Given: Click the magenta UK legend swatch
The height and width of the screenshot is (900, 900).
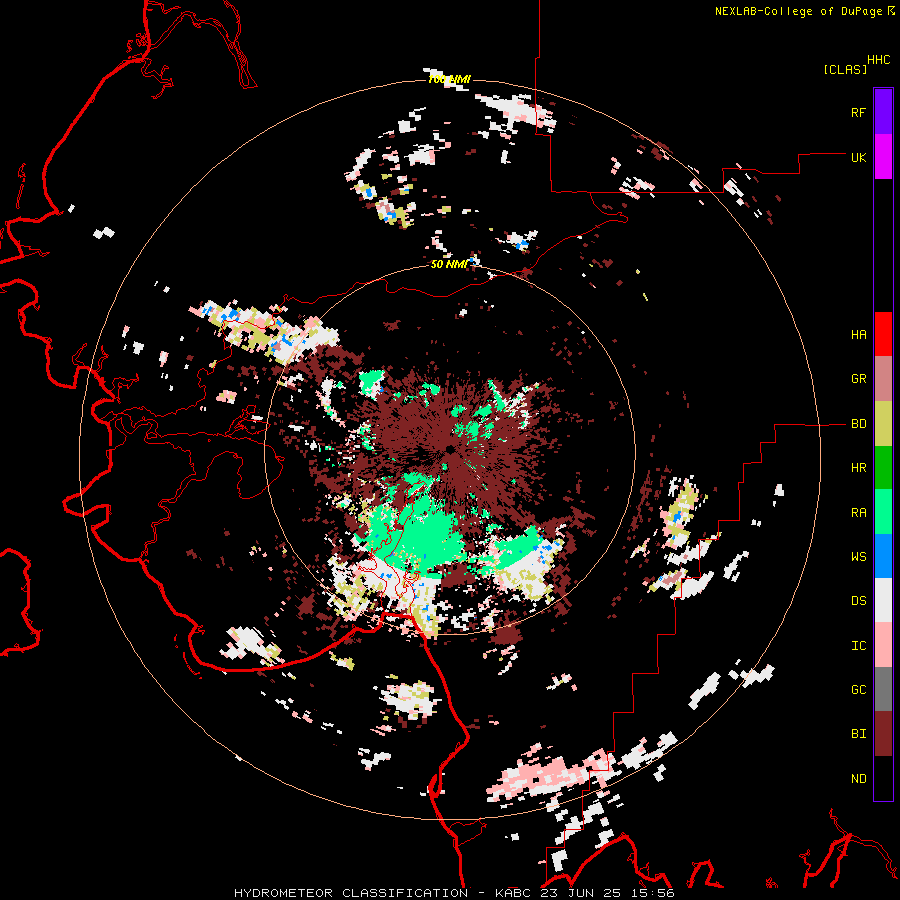Looking at the screenshot, I should click(x=883, y=157).
